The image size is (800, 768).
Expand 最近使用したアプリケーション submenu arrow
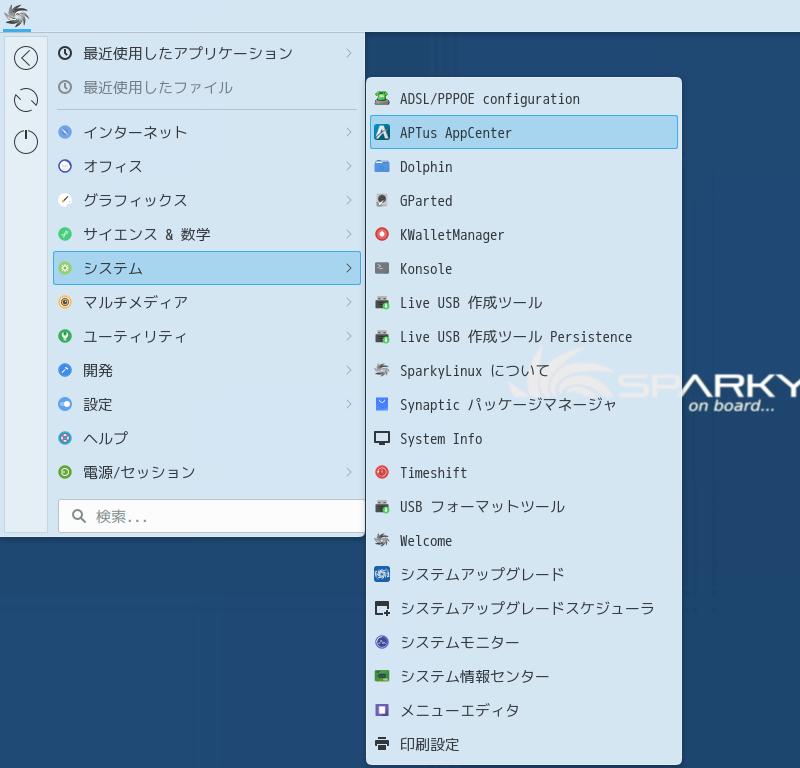click(x=349, y=53)
